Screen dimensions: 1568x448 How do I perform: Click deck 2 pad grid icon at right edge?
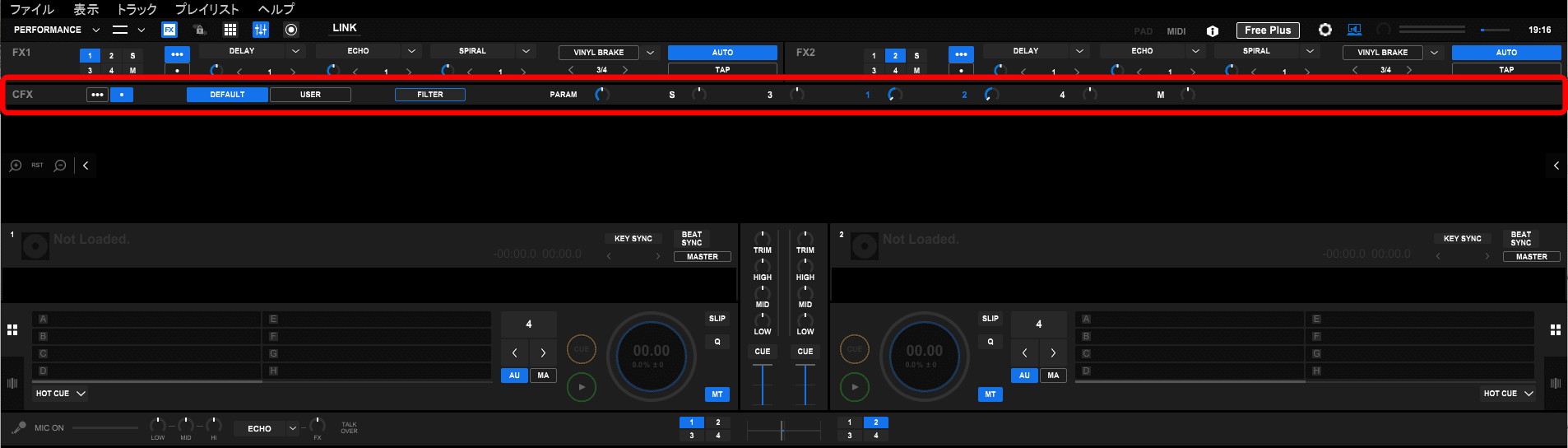(1556, 329)
